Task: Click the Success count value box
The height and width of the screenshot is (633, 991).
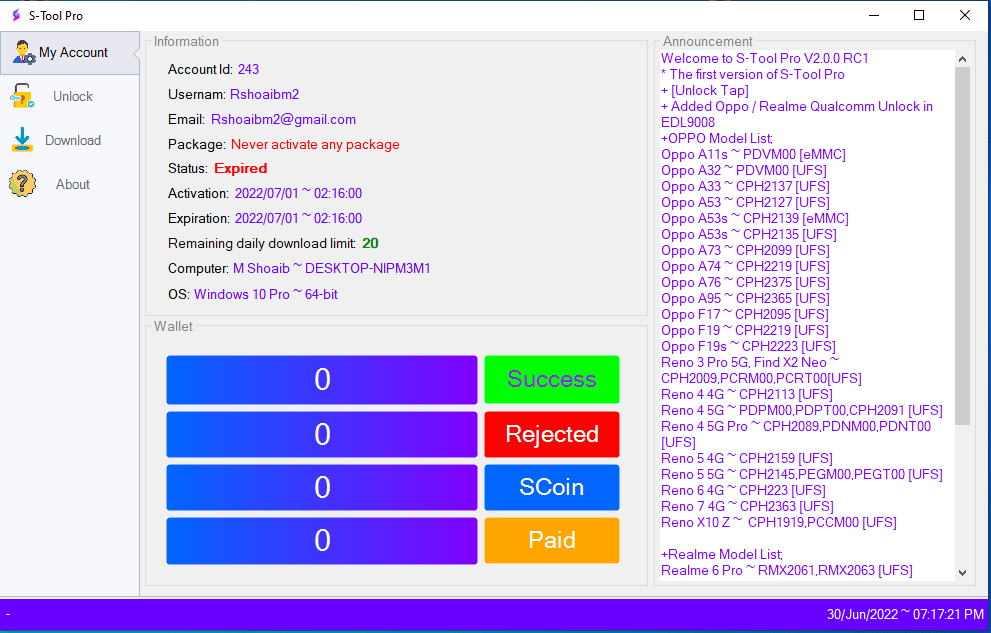Action: (321, 380)
